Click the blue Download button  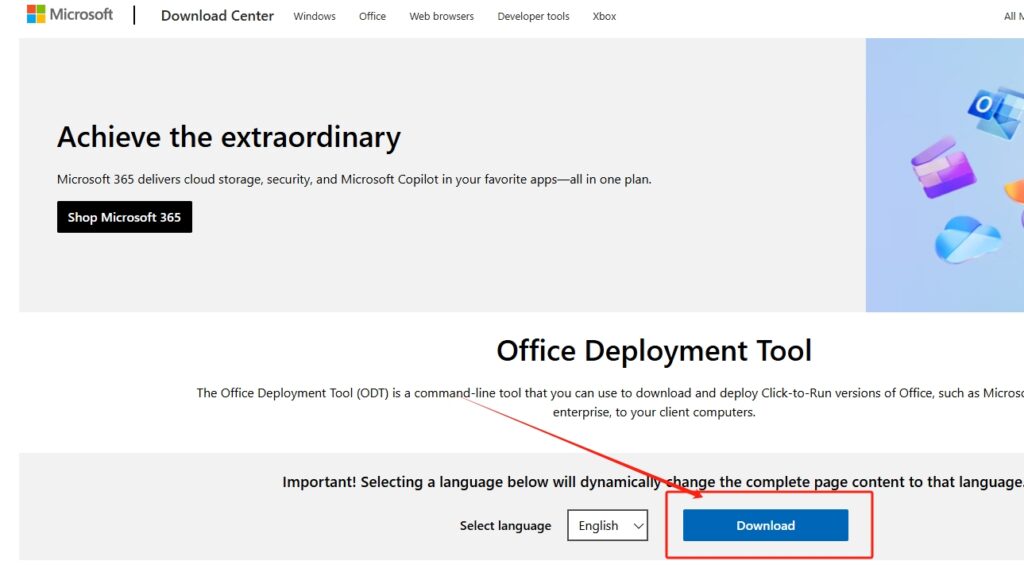coord(765,526)
